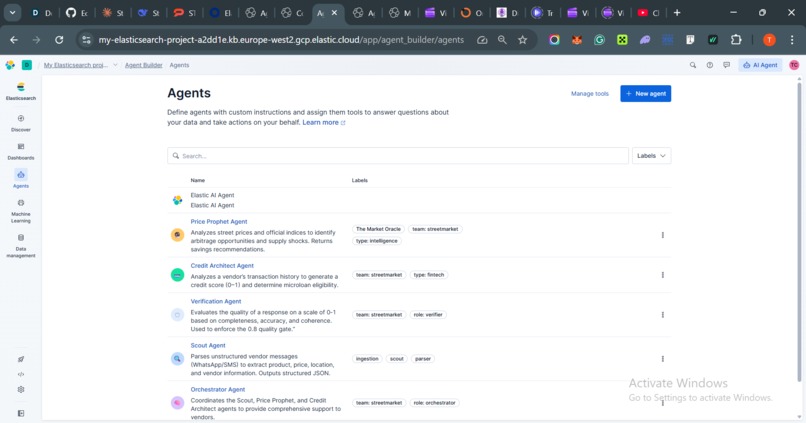Open the browser extensions puzzle icon
806x423 pixels.
point(736,40)
